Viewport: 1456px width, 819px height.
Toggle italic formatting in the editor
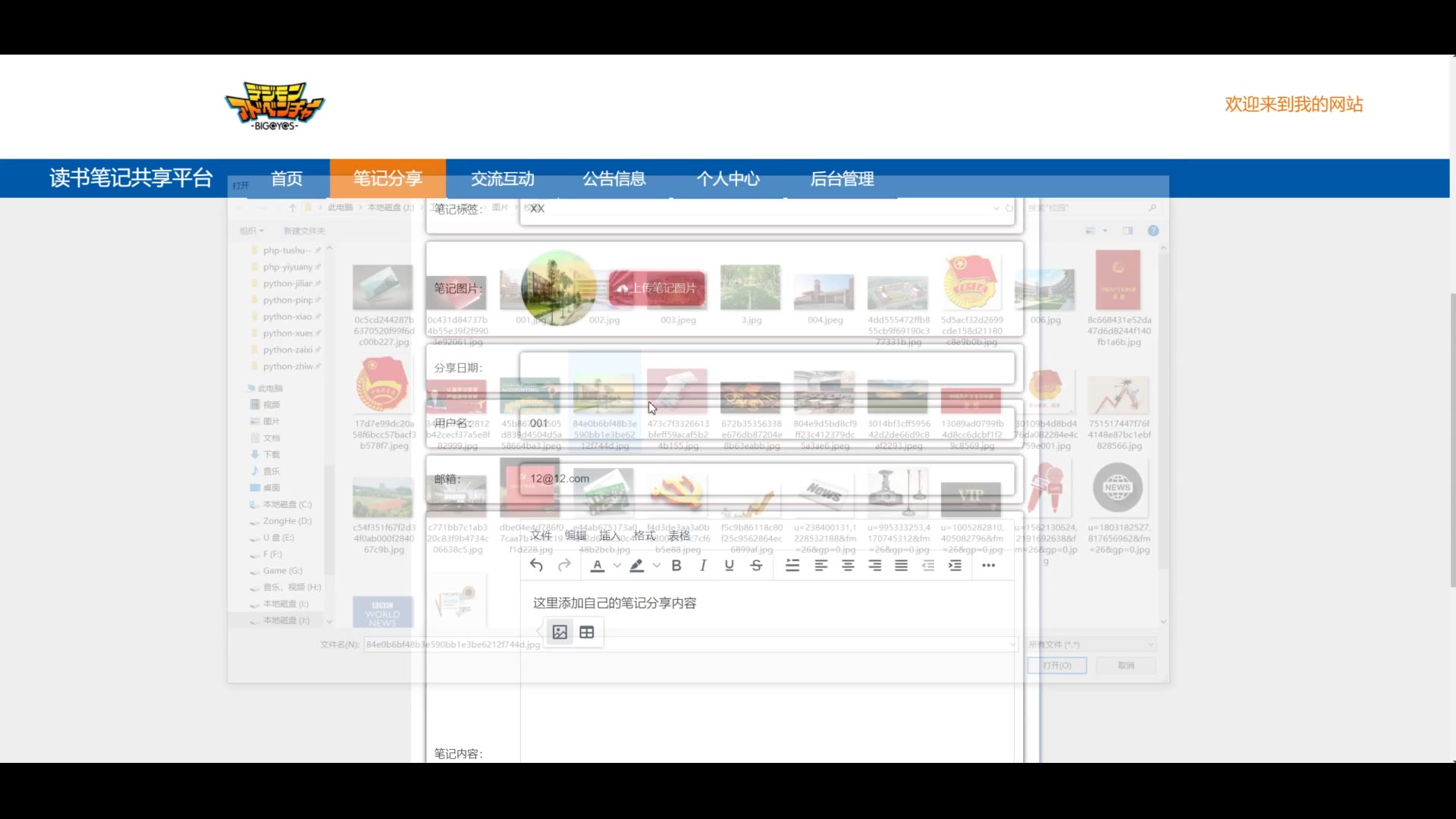click(703, 566)
